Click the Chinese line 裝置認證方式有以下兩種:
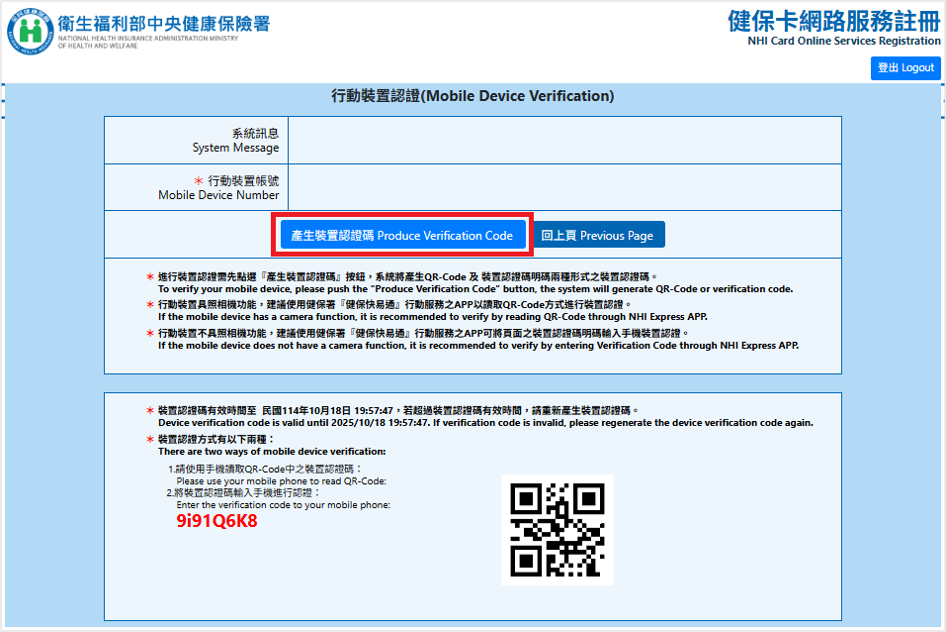The width and height of the screenshot is (946, 632). (x=216, y=439)
